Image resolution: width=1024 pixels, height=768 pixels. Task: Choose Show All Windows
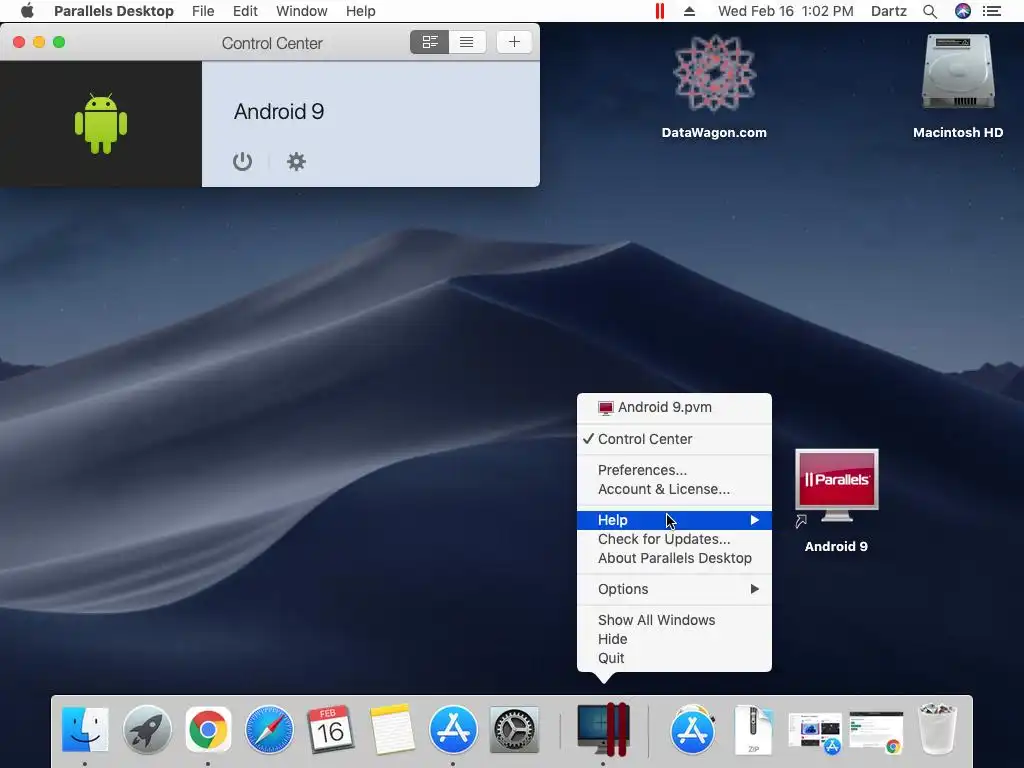674,620
